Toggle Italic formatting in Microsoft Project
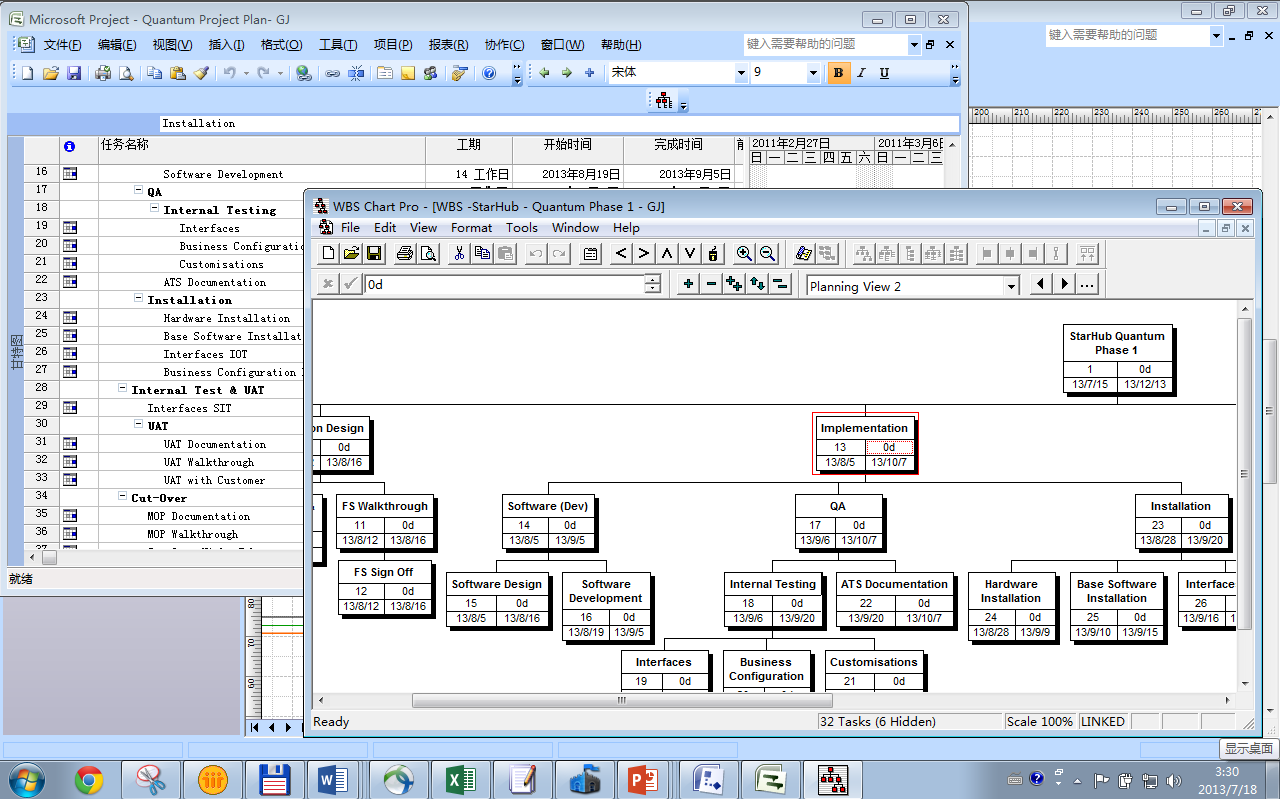The image size is (1280, 799). point(861,73)
